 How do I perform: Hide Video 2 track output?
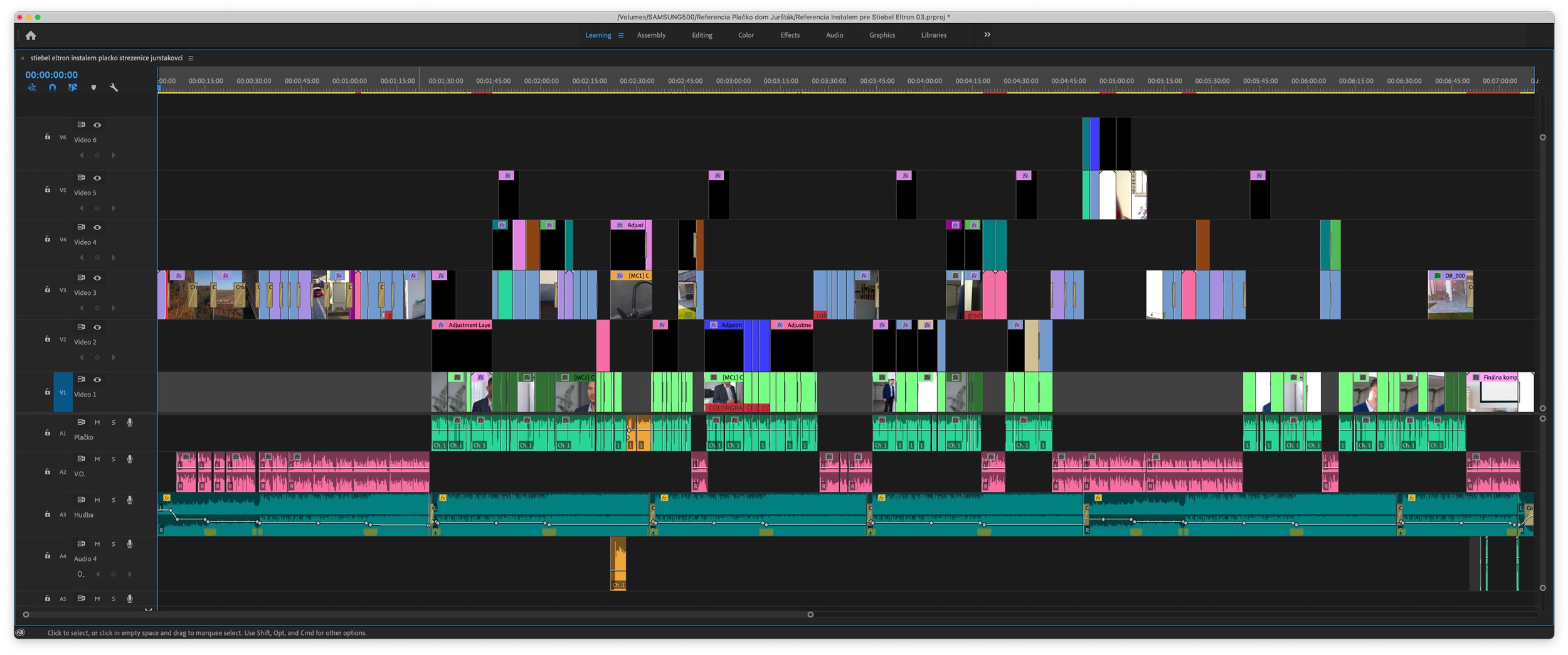97,327
